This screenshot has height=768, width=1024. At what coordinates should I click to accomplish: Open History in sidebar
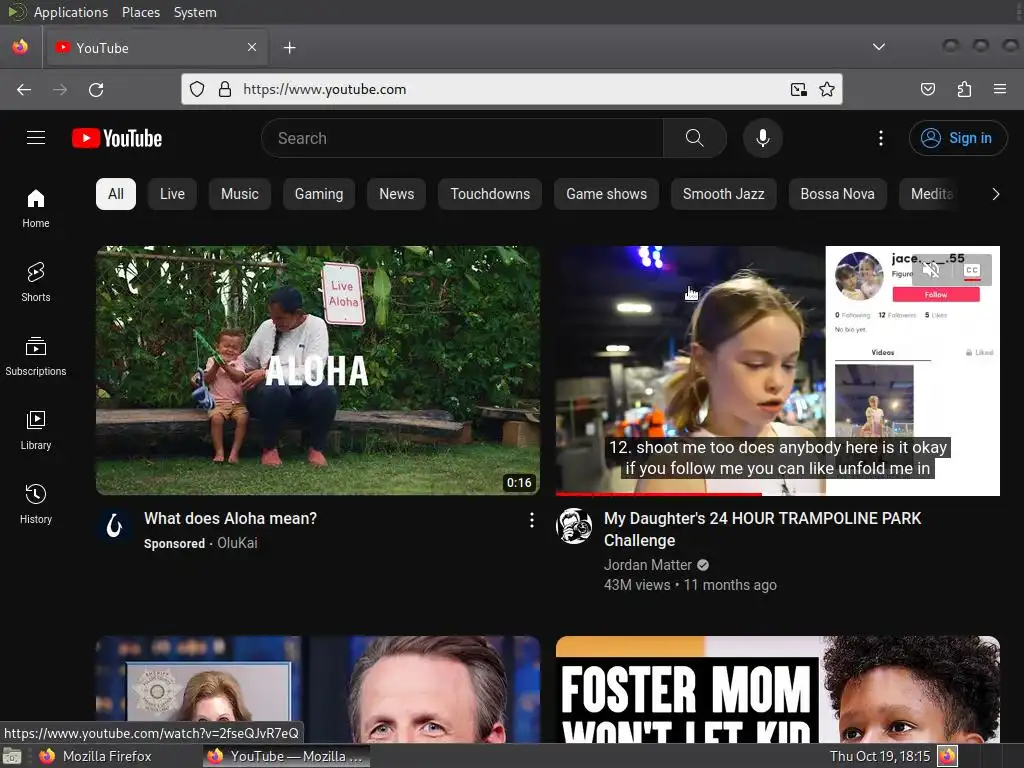(x=36, y=504)
